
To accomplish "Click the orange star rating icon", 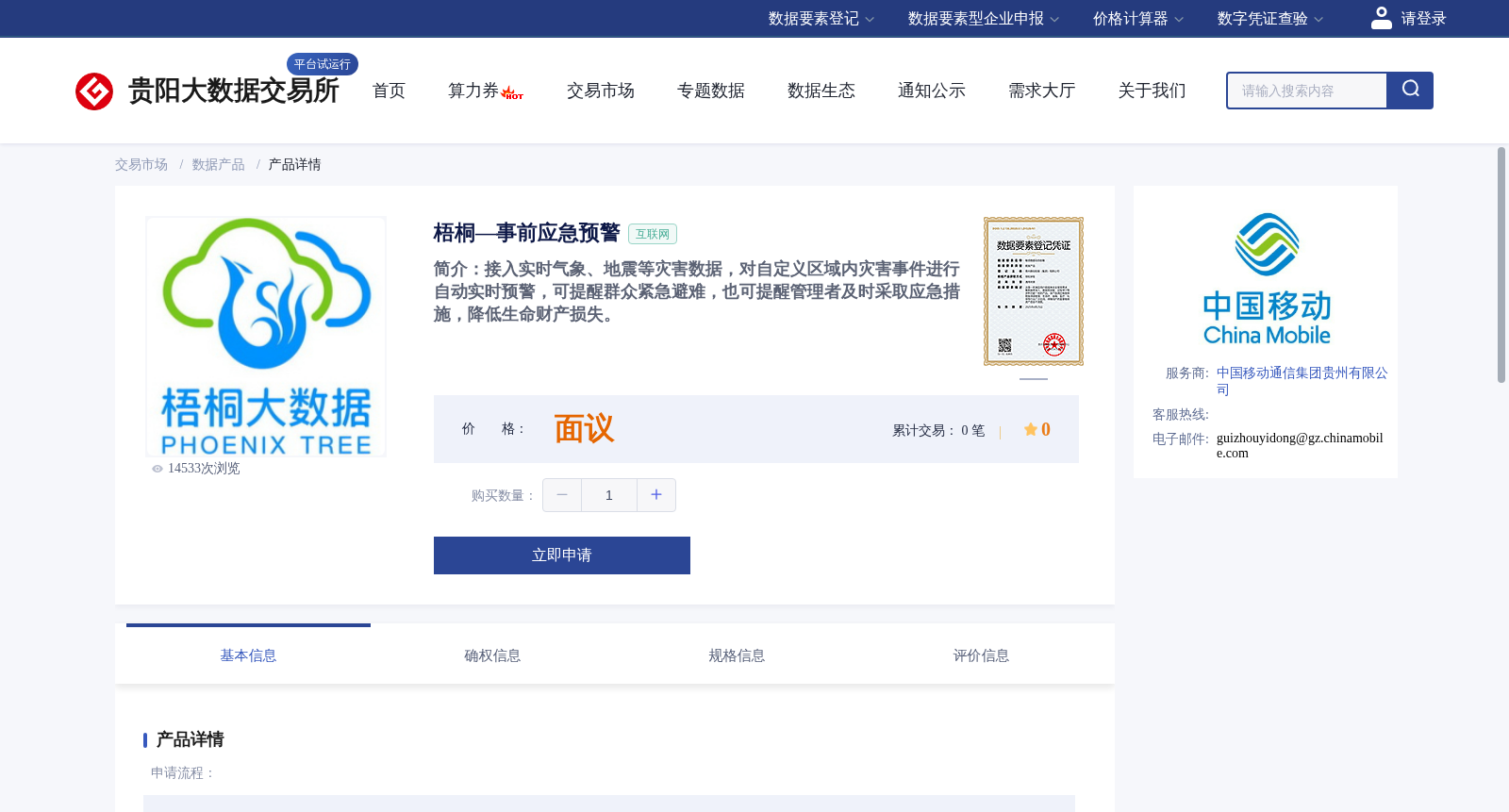I will click(1031, 429).
